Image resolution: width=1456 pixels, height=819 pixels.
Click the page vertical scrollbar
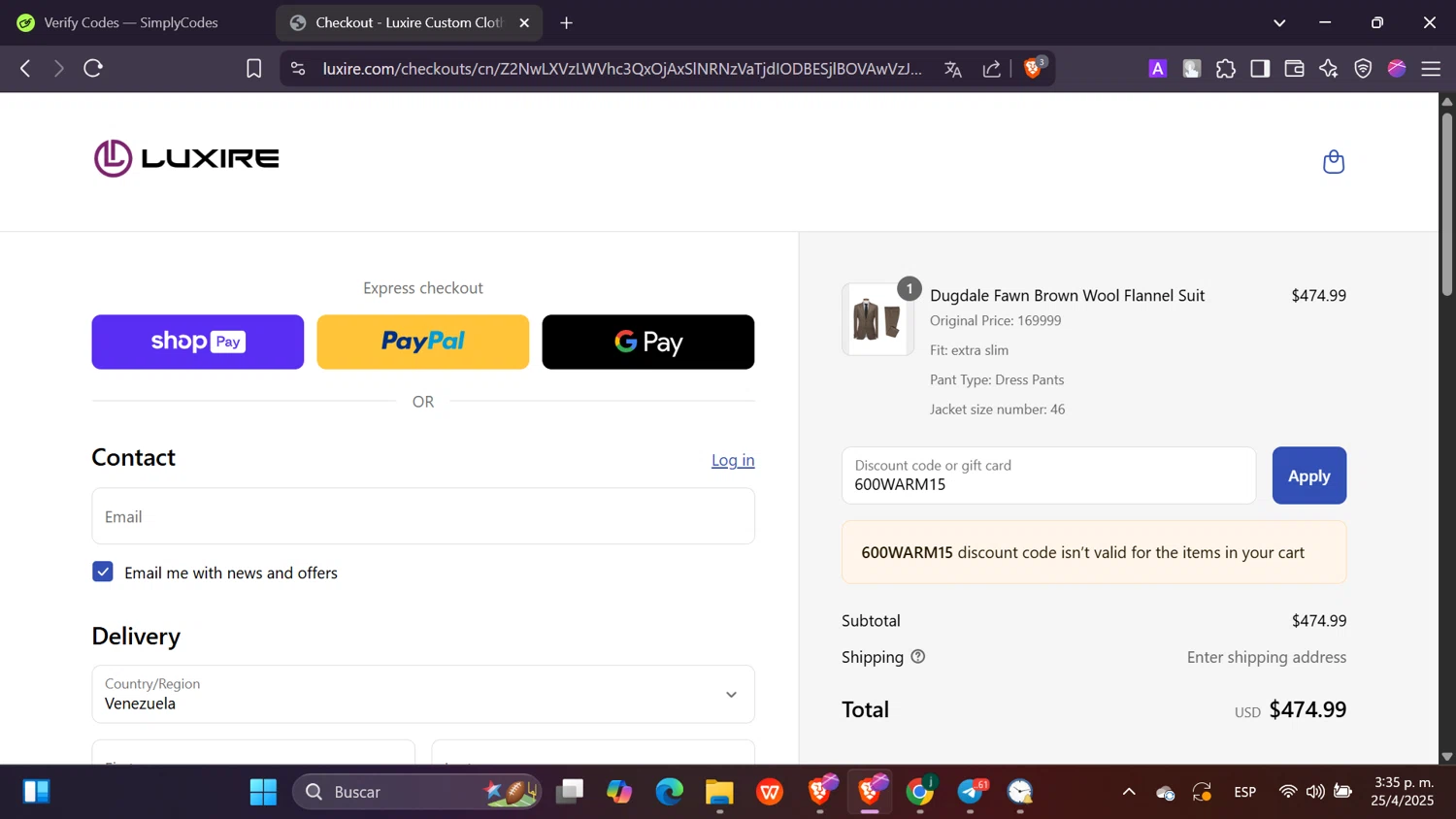click(x=1447, y=204)
